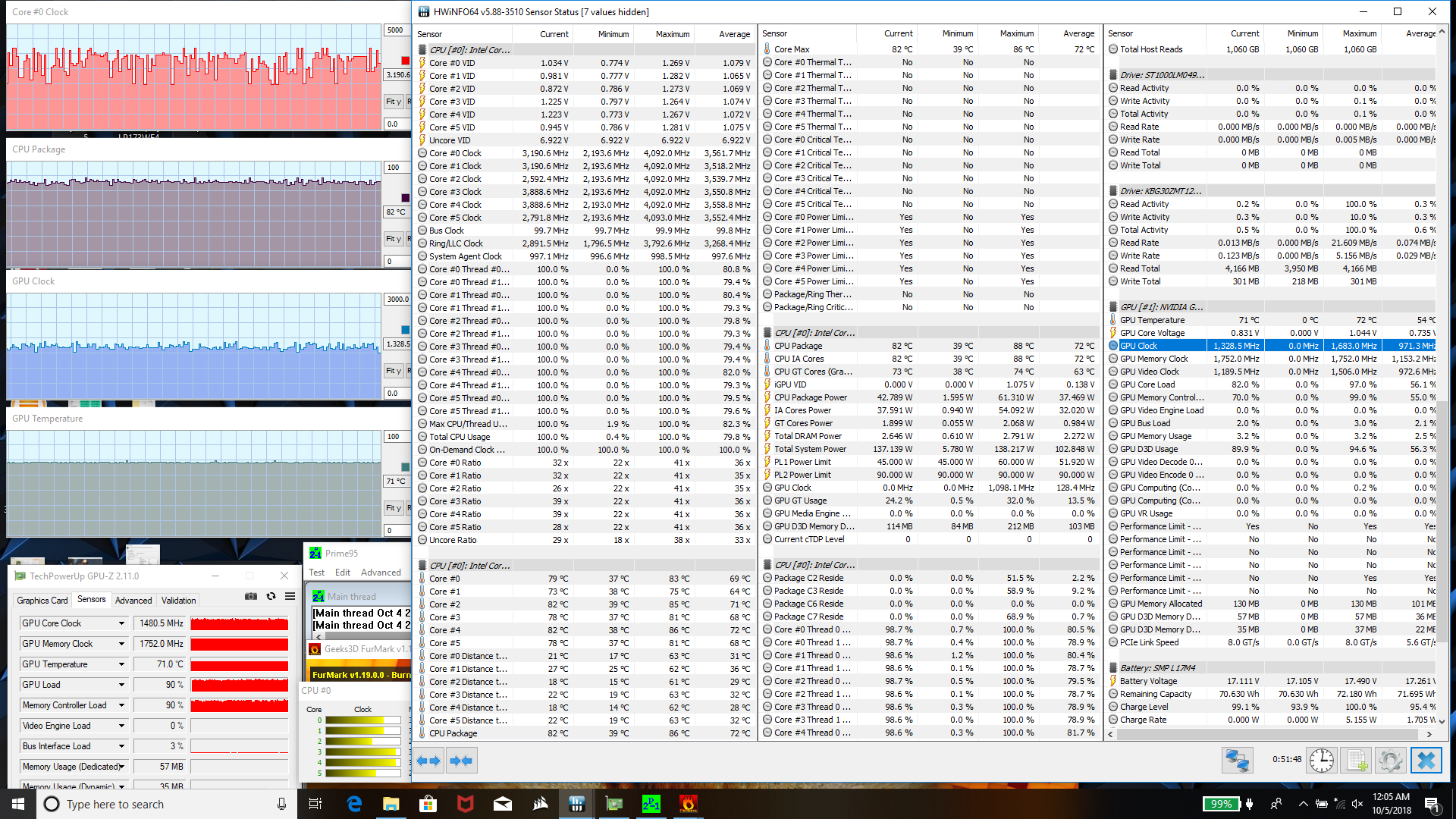The width and height of the screenshot is (1456, 819).
Task: Open the FurMark app in the taskbar
Action: coord(688,804)
